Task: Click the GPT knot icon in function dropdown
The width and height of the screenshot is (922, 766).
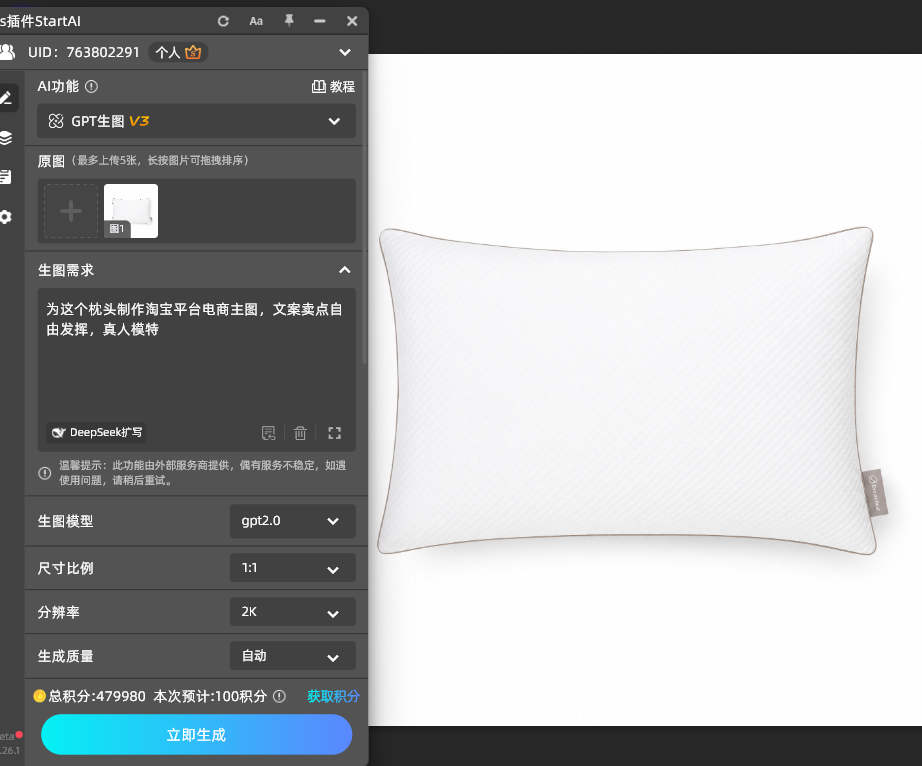Action: (56, 121)
